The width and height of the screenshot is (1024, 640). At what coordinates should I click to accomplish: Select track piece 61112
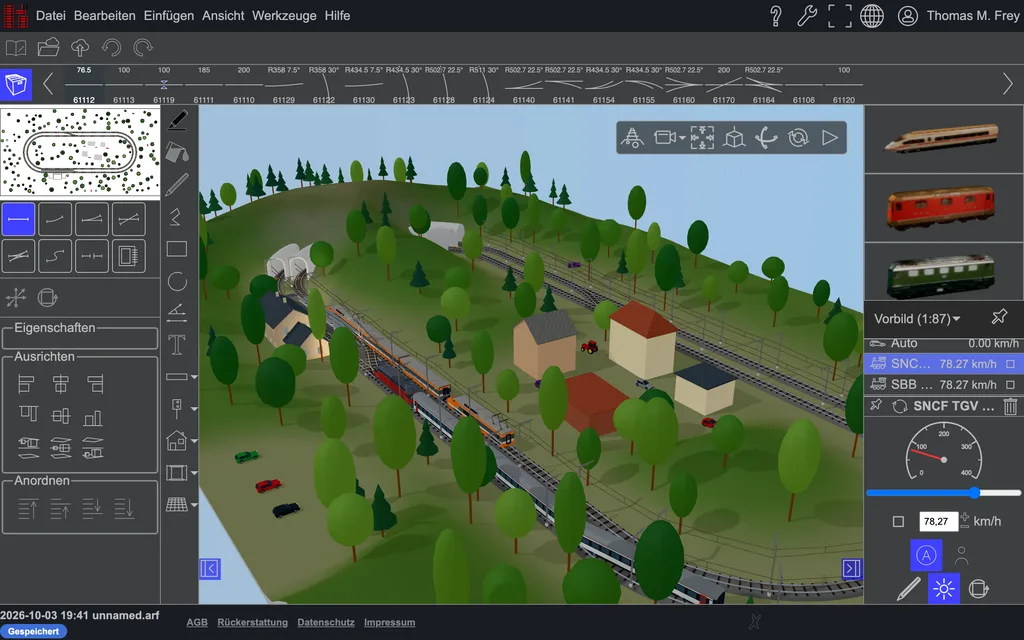(84, 85)
